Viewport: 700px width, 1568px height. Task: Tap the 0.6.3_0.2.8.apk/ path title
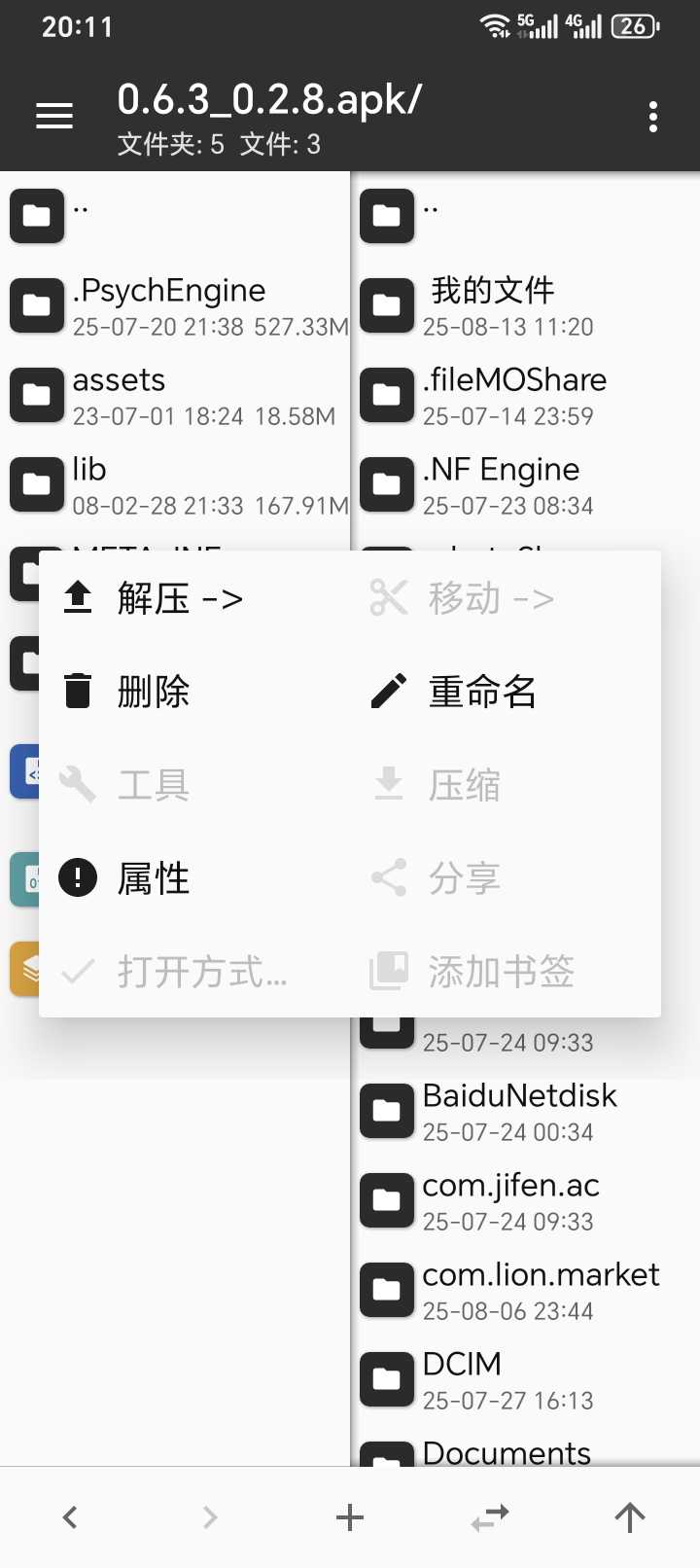[269, 99]
